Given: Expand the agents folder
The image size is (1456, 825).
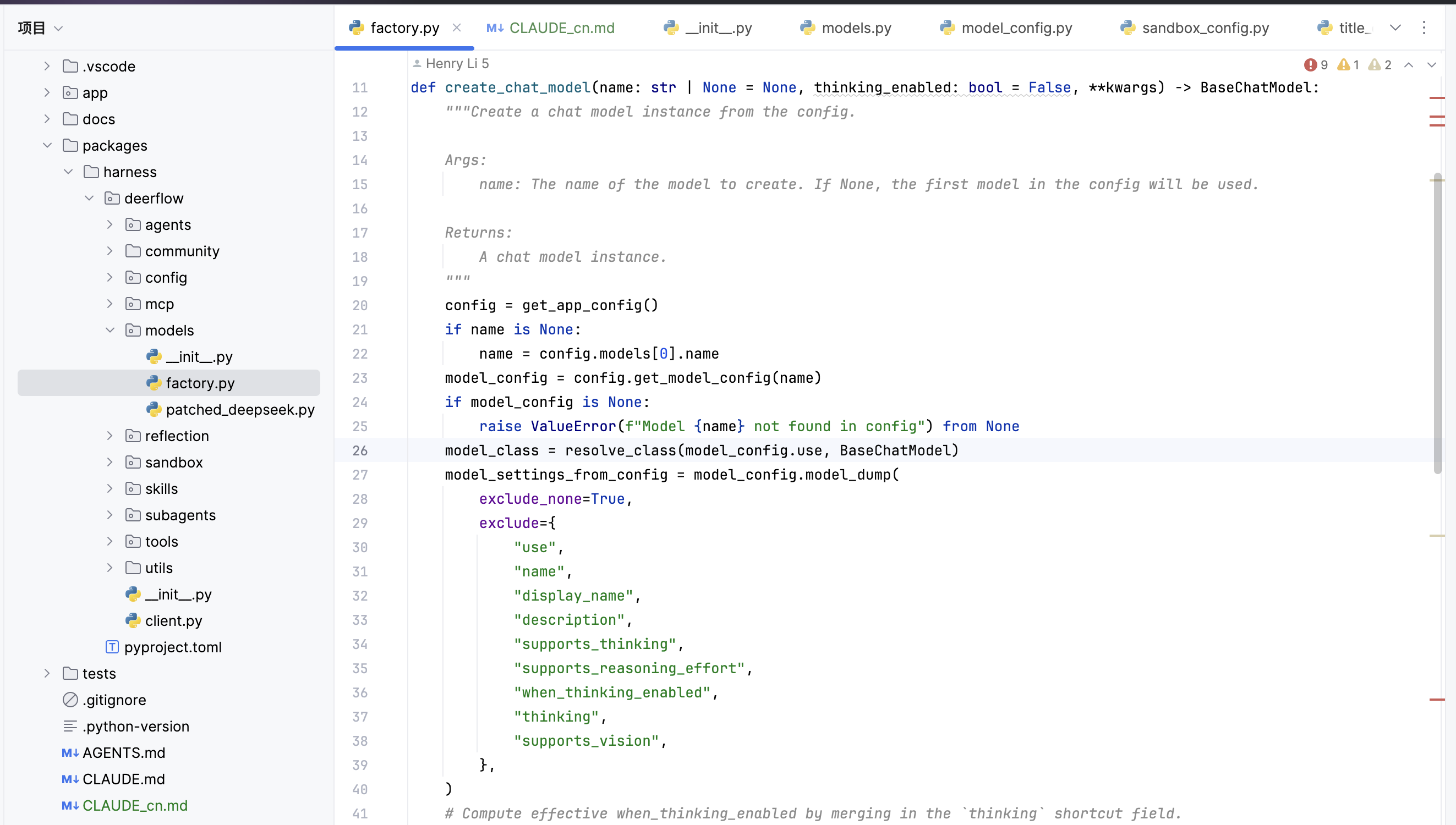Looking at the screenshot, I should (x=110, y=225).
